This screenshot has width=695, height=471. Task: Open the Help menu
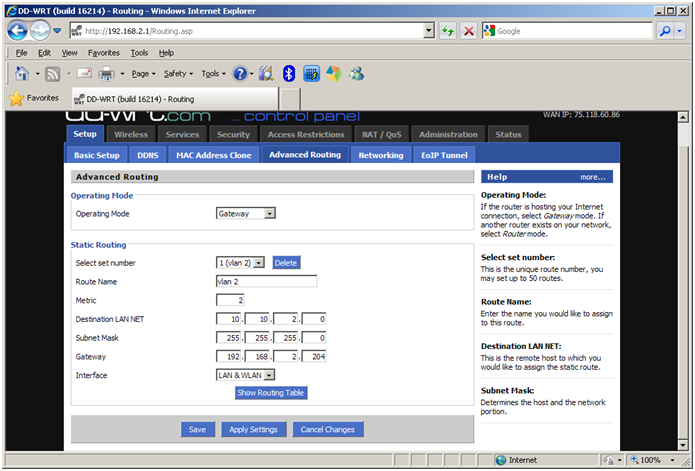coord(166,53)
